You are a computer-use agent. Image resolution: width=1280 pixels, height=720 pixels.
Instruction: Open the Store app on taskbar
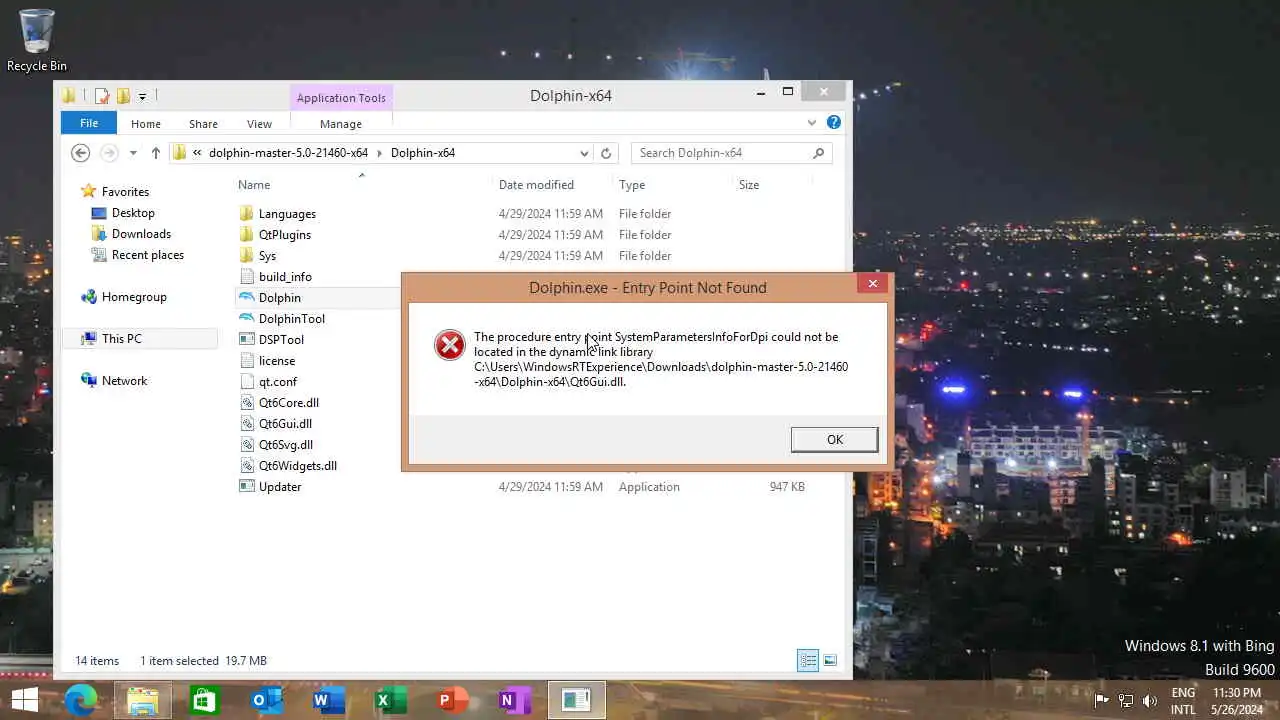tap(205, 700)
